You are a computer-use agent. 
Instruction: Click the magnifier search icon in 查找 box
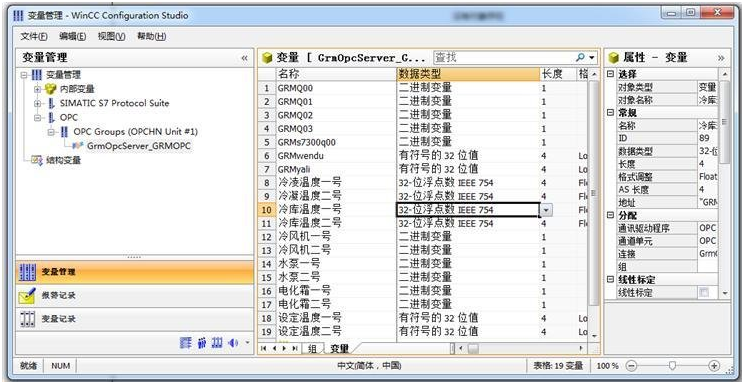pyautogui.click(x=580, y=57)
